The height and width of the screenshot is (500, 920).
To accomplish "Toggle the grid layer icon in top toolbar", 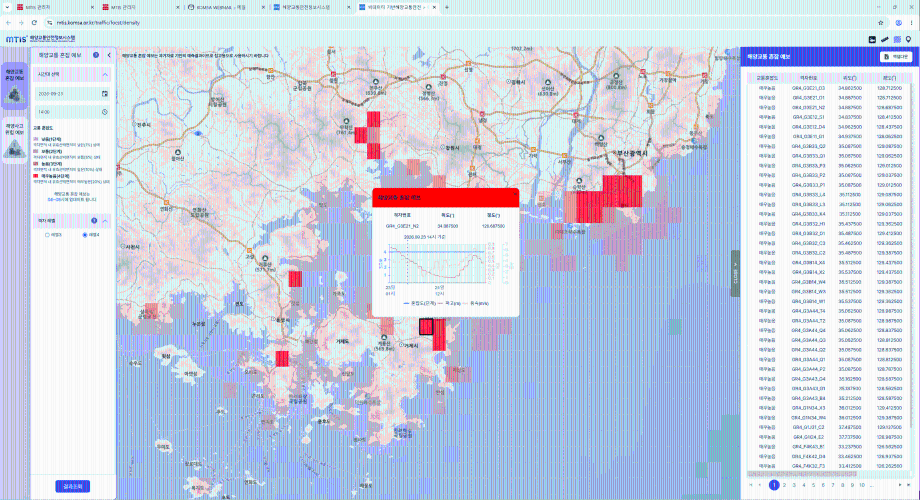I will click(x=897, y=39).
